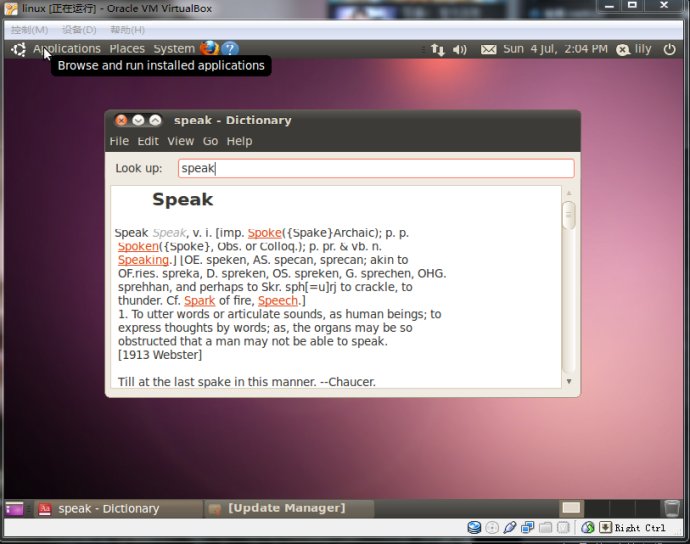
Task: Open the VirtualBox 帮助(H) menu
Action: tap(127, 30)
